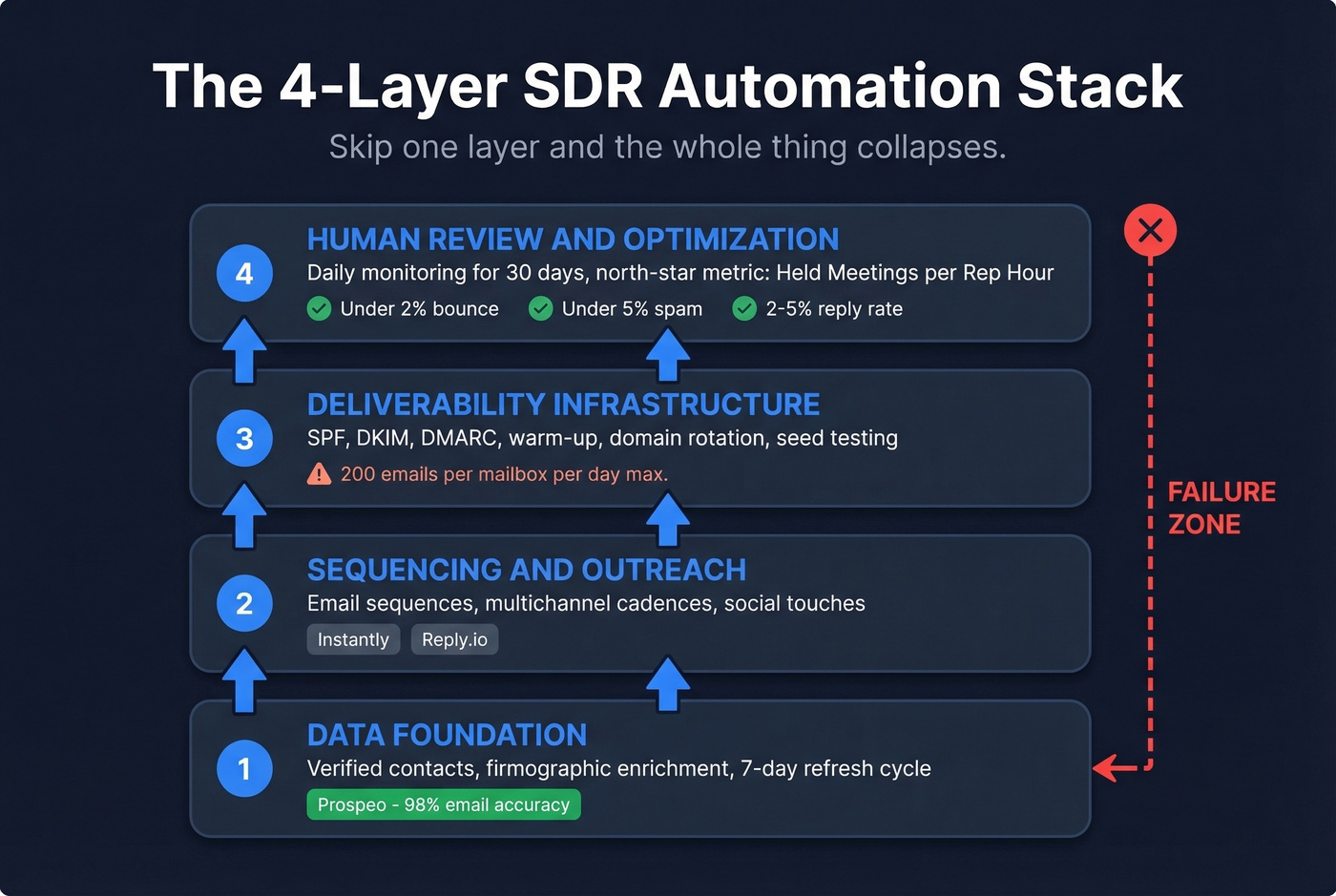
Task: Click the warning triangle on the mailbox limit
Action: [318, 473]
